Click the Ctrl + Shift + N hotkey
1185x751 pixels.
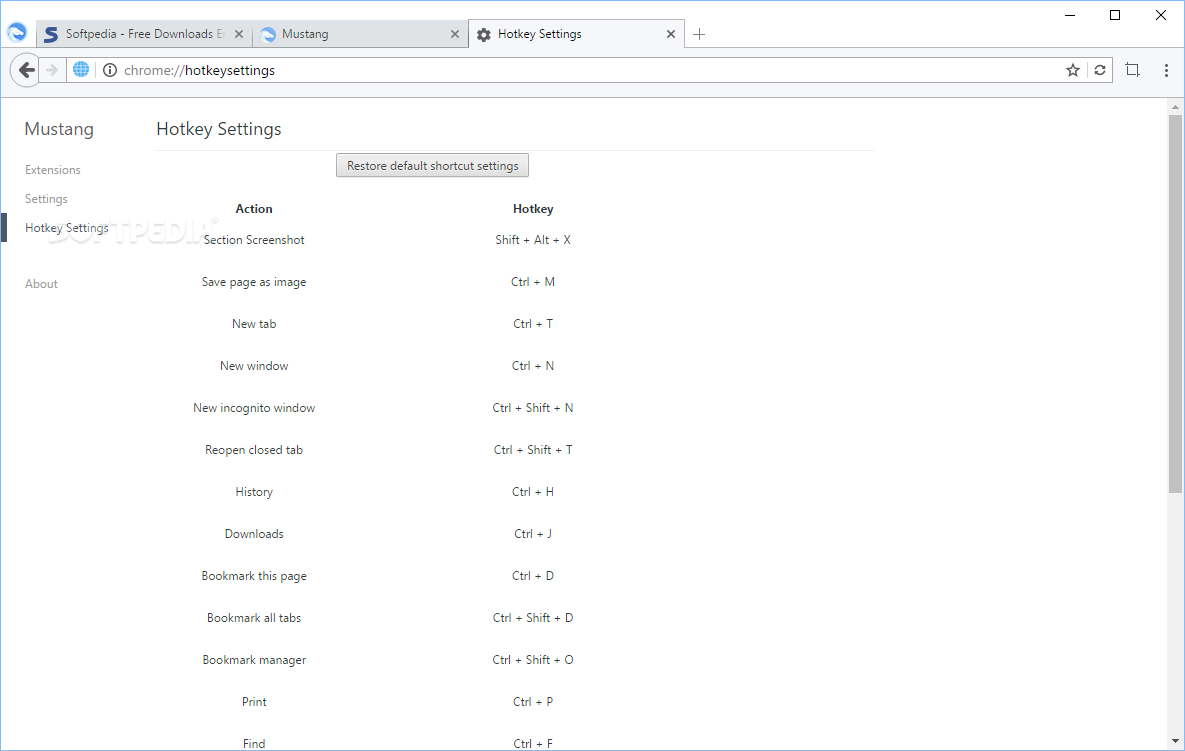(x=533, y=408)
